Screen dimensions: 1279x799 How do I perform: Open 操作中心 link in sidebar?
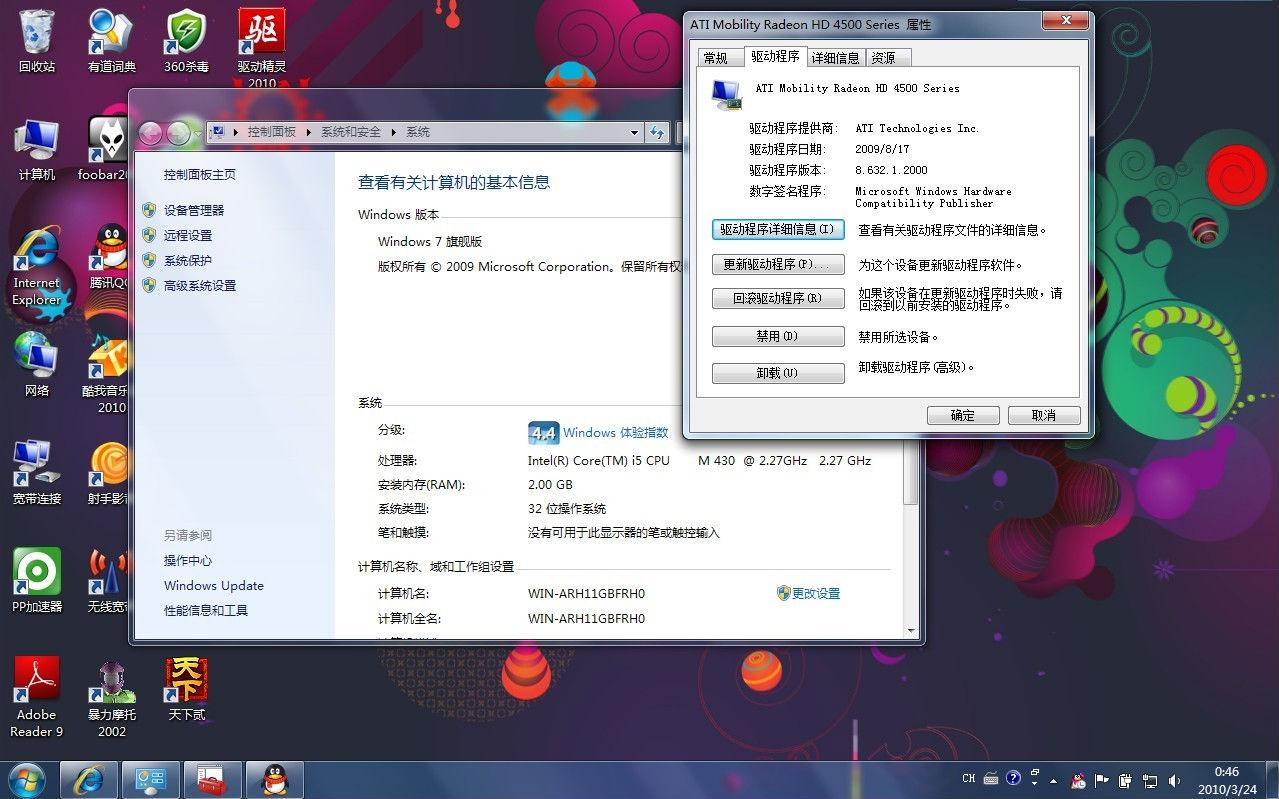coord(188,560)
